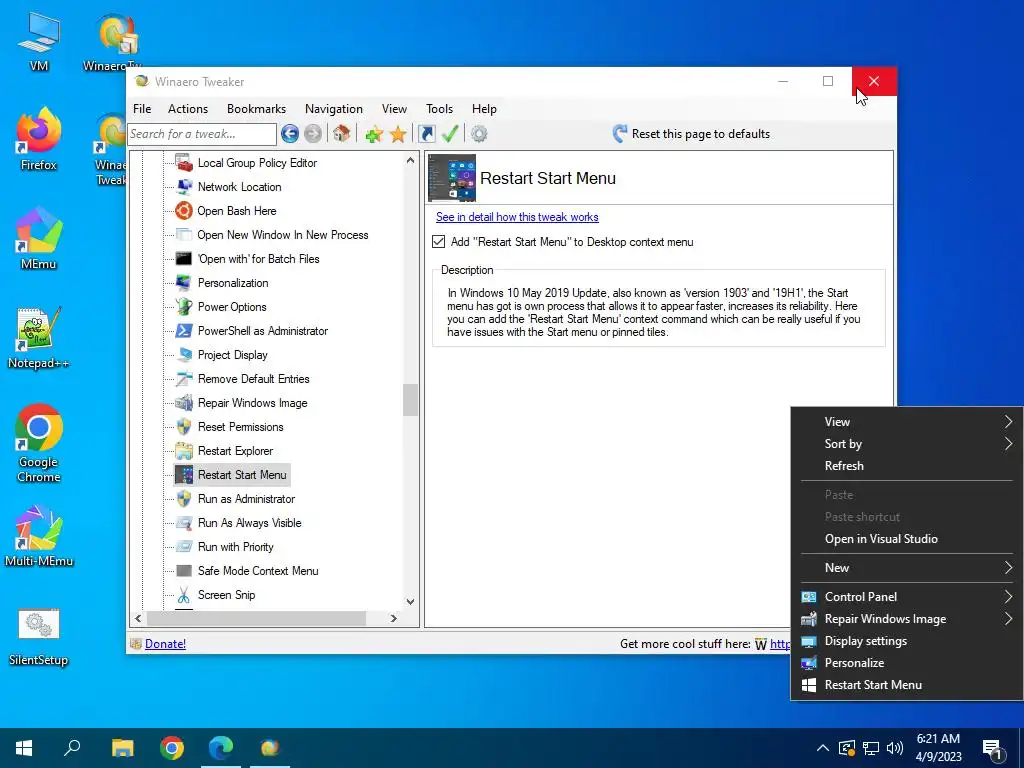Click the Local Group Policy Editor icon

coord(184,163)
